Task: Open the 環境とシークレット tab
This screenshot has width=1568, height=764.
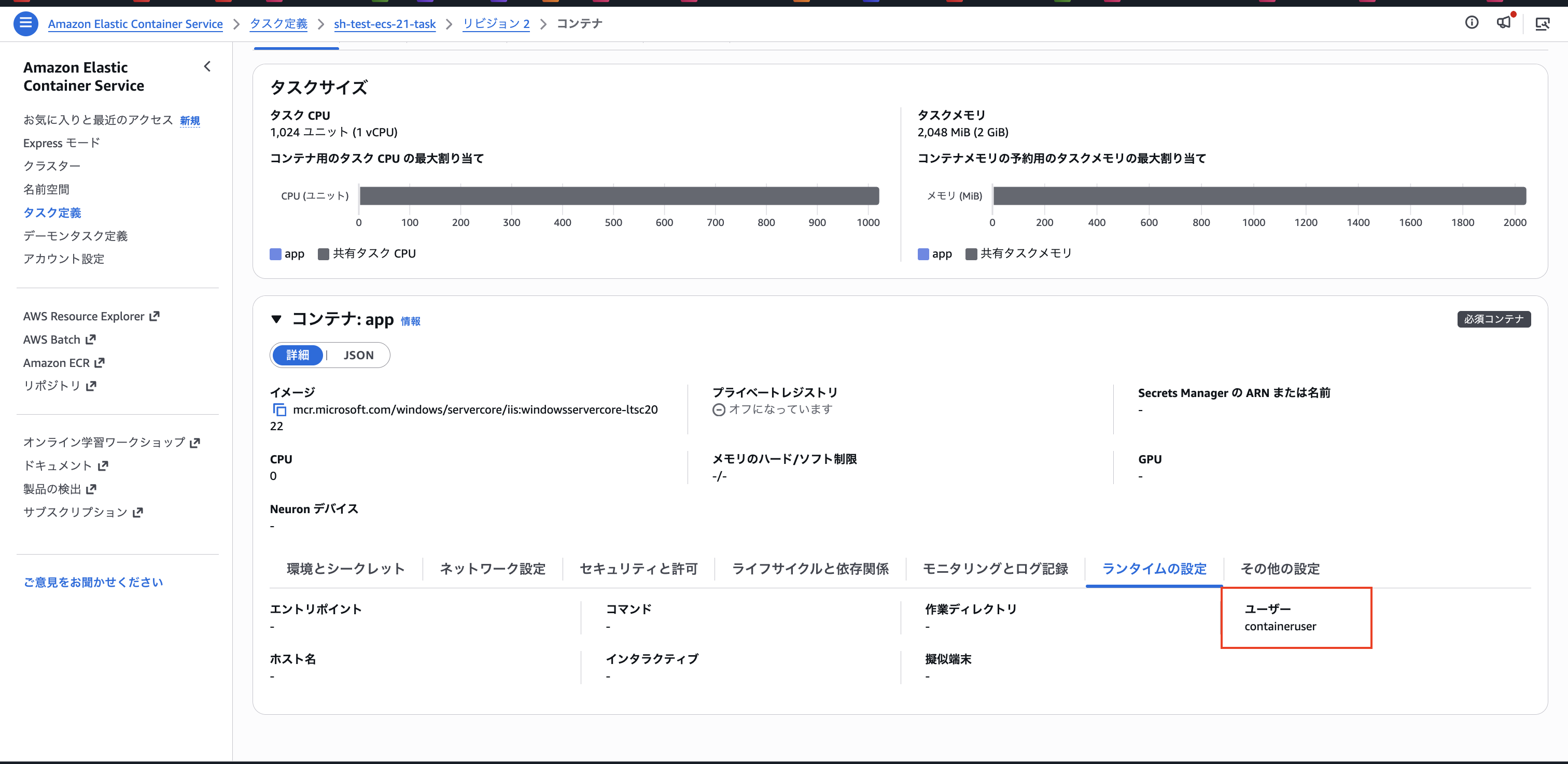Action: [346, 569]
